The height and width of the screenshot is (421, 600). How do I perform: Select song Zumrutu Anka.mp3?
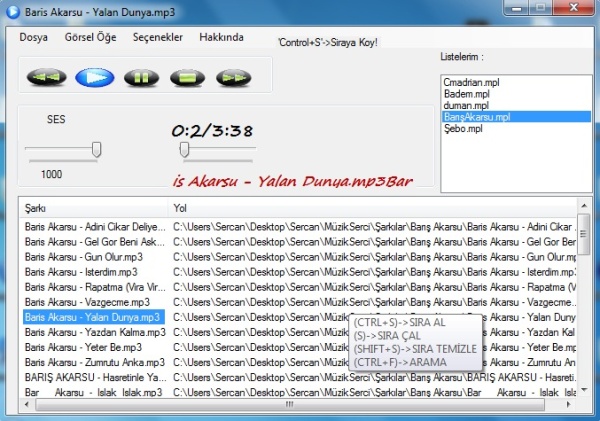[95, 362]
